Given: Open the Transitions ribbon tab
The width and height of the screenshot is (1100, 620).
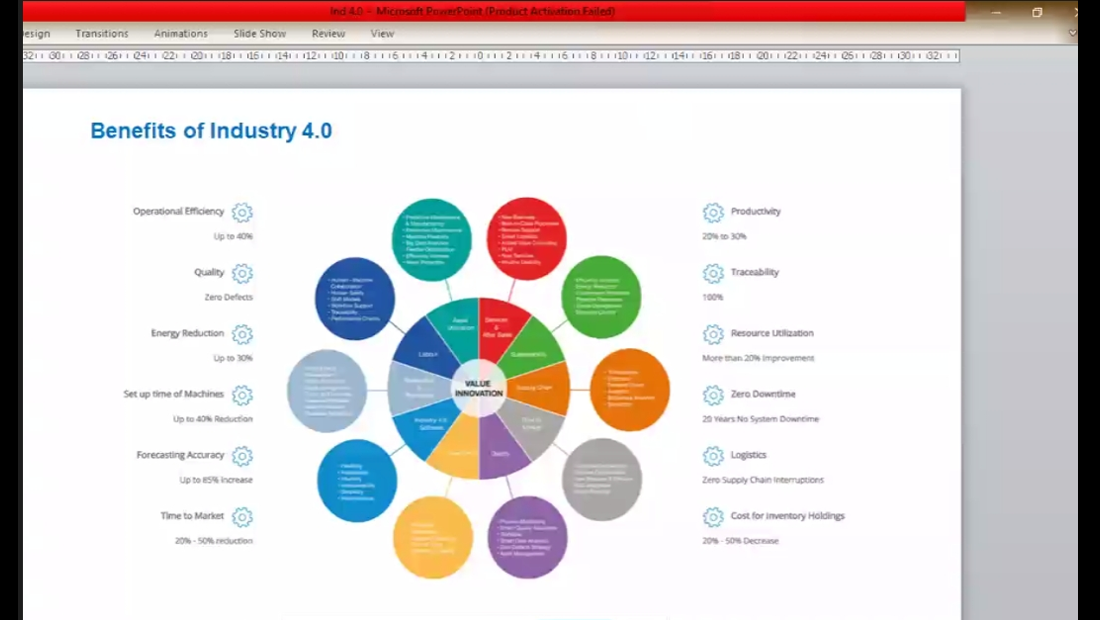Looking at the screenshot, I should pos(102,33).
